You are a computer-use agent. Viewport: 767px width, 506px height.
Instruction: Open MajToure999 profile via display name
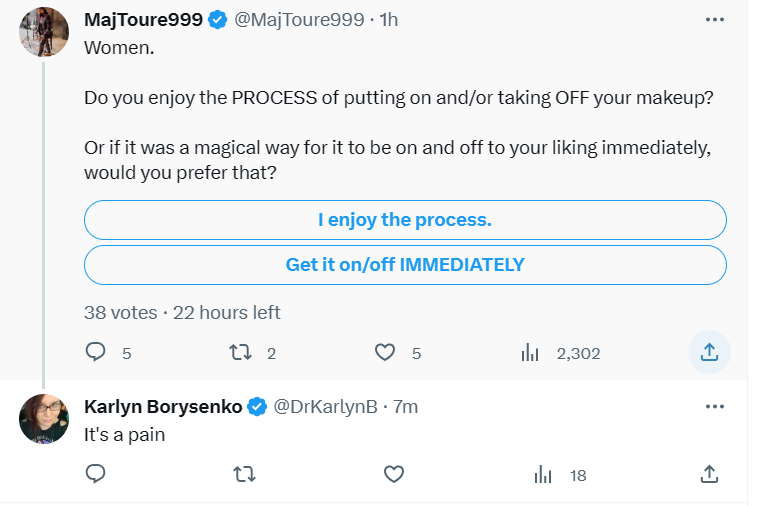tap(143, 20)
